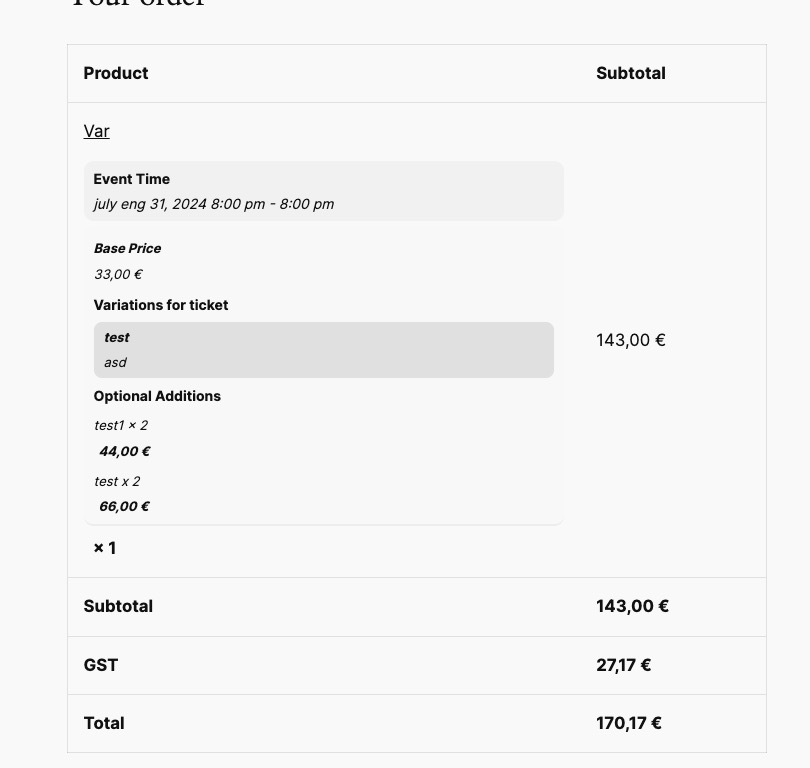Select the GST 27,17 € amount
This screenshot has height=768, width=810.
pos(624,665)
